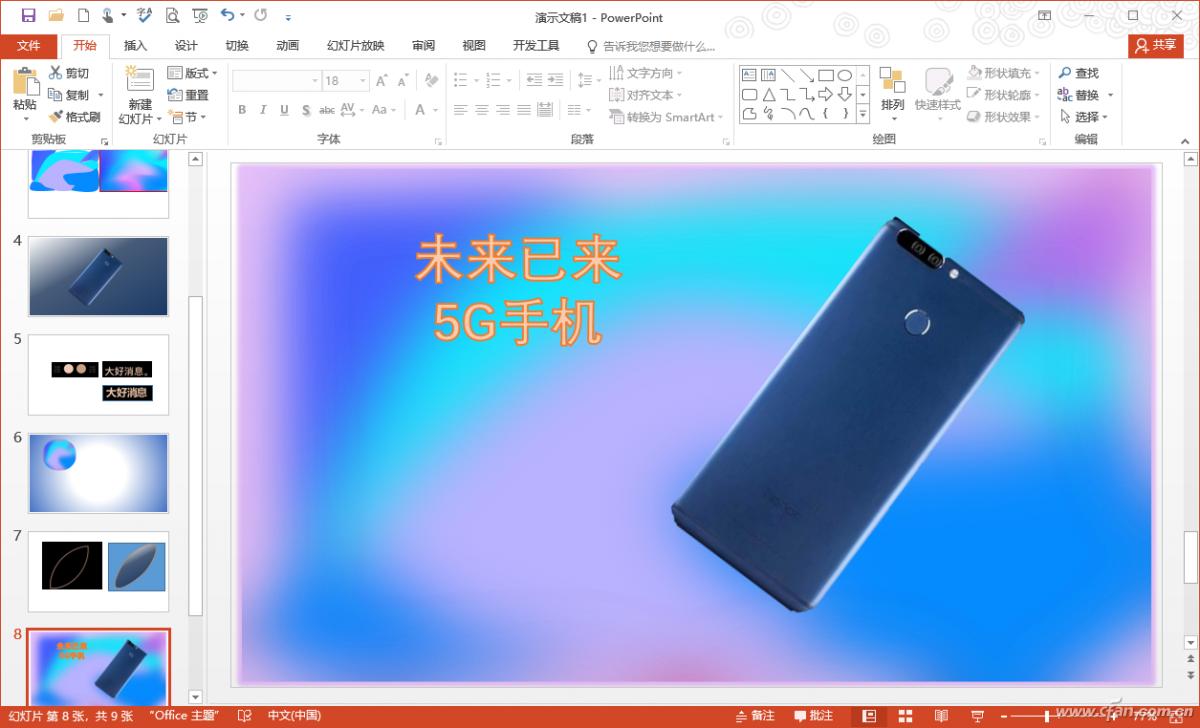Click the Arrange (排列) icon
Viewport: 1200px width, 728px height.
891,90
